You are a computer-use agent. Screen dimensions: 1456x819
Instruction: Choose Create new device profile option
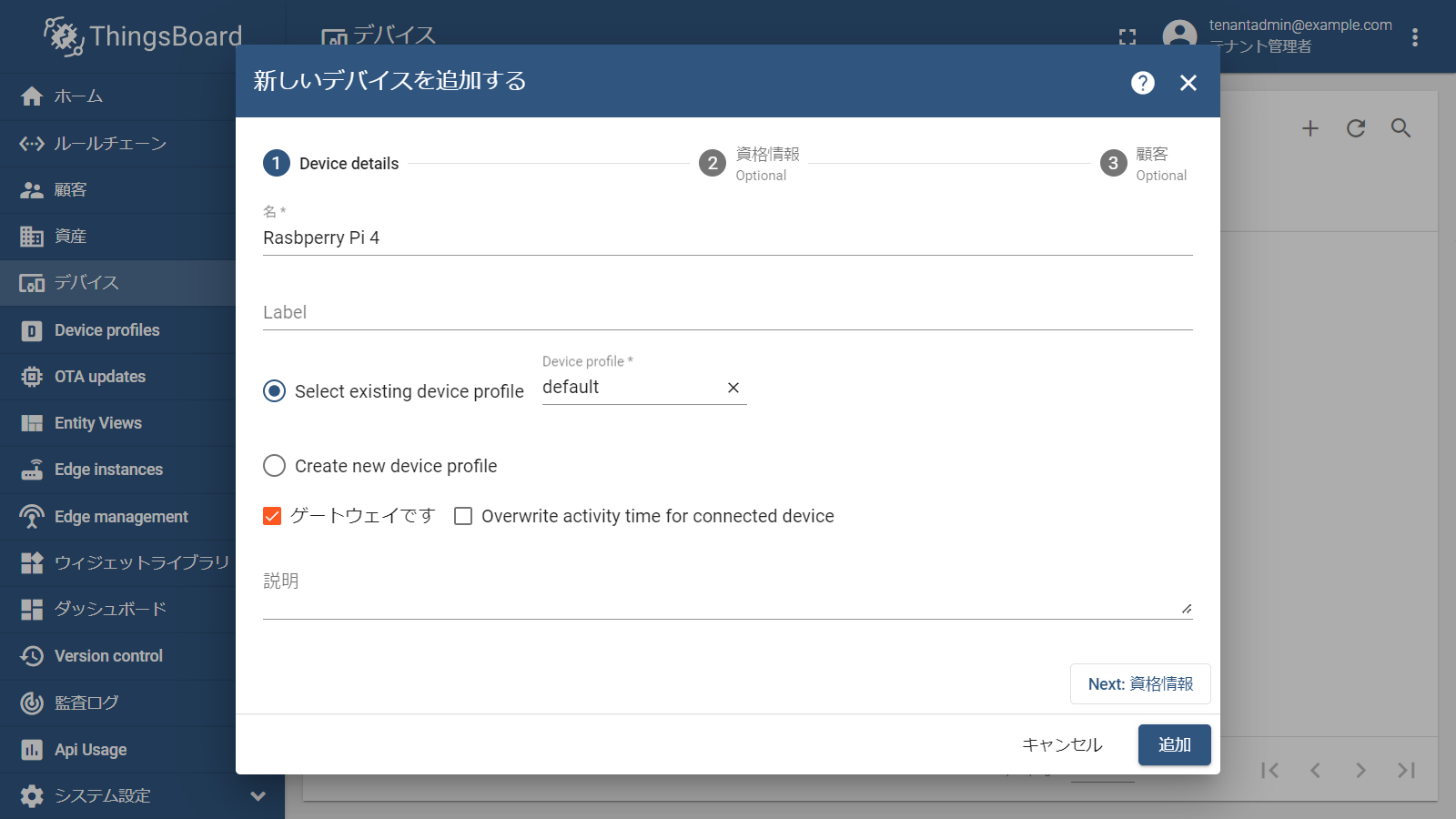274,466
